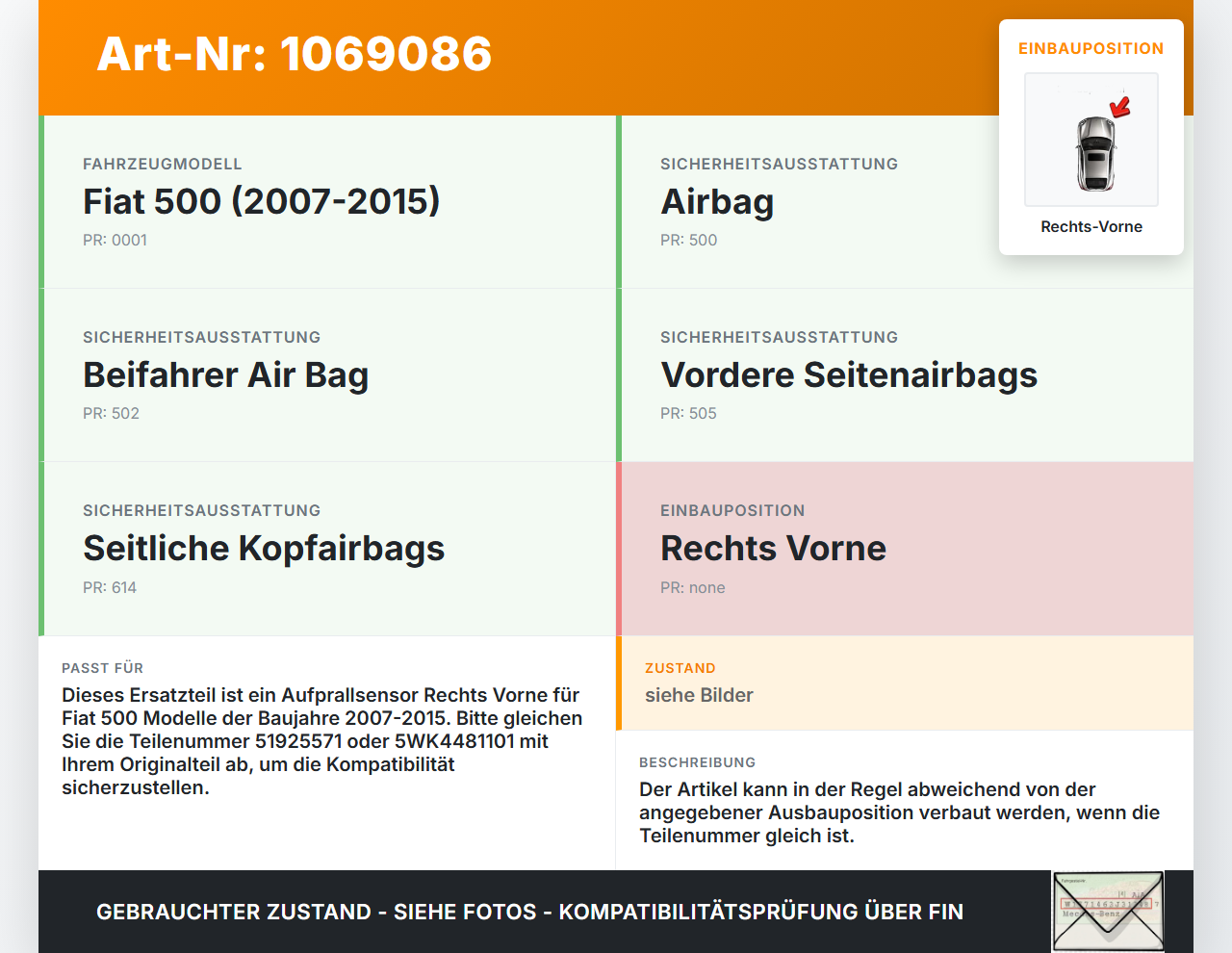Click the Rechts Vorne position title
Screen dimensions: 1232x953
tap(773, 549)
